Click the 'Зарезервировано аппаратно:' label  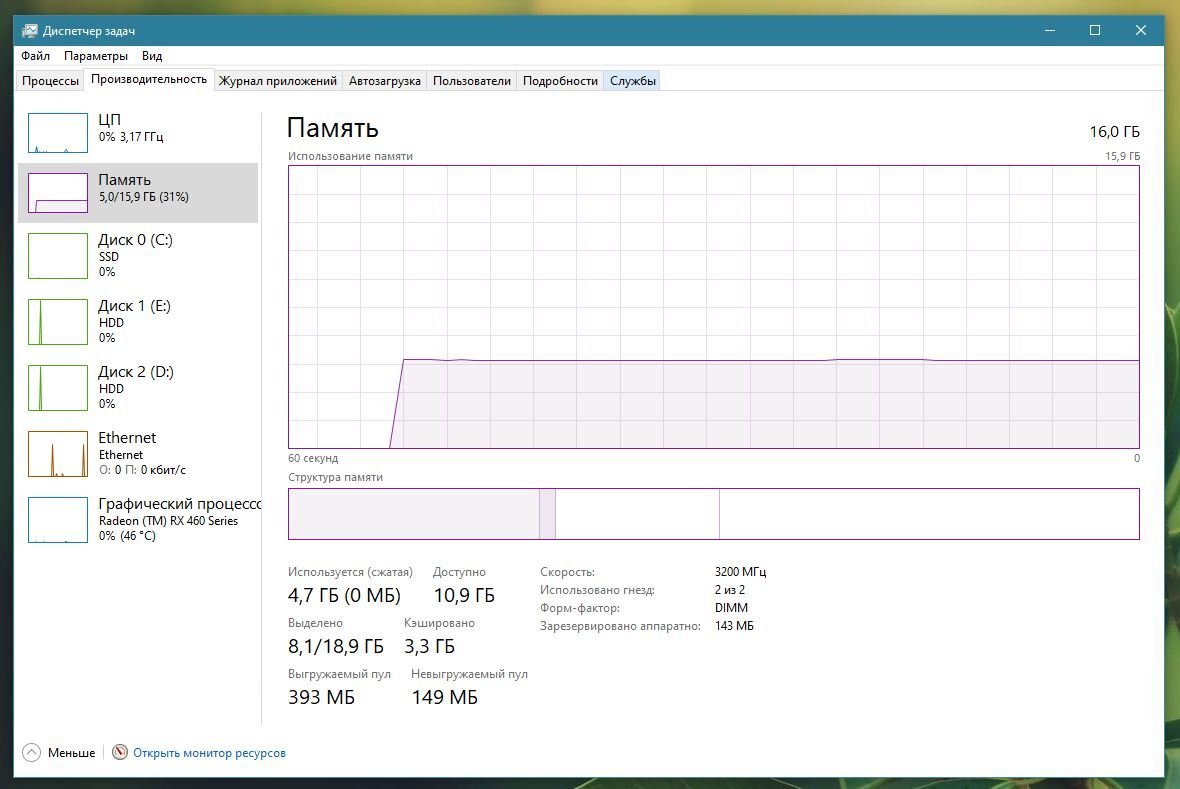coord(620,626)
